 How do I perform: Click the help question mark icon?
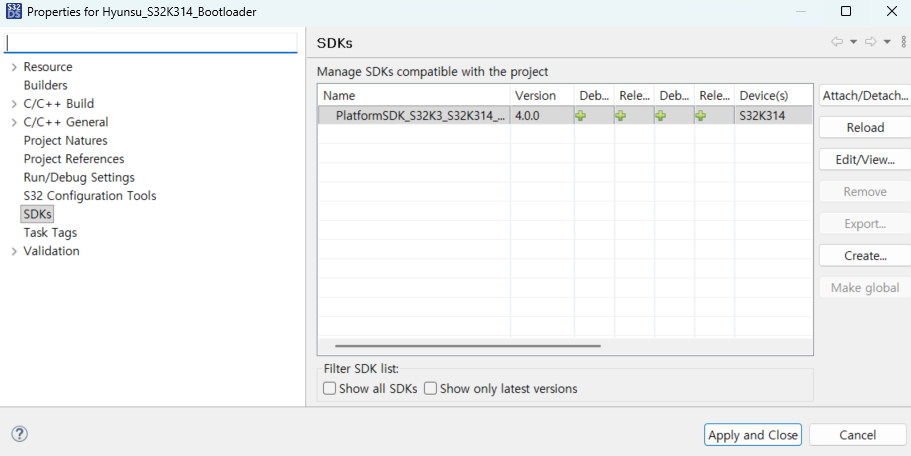coord(20,434)
